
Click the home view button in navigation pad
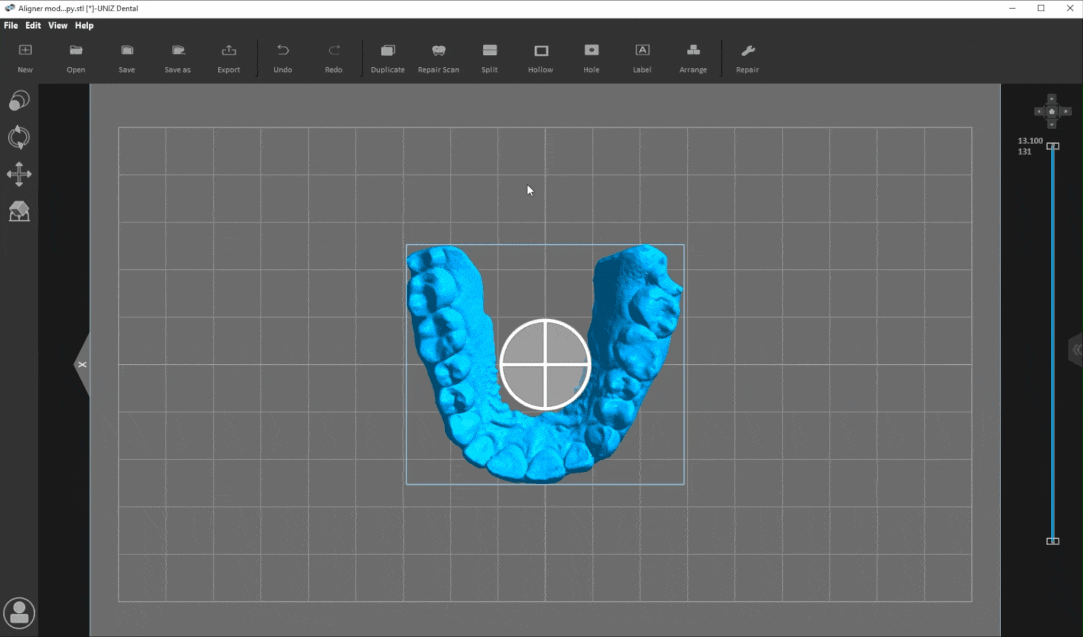[1052, 111]
